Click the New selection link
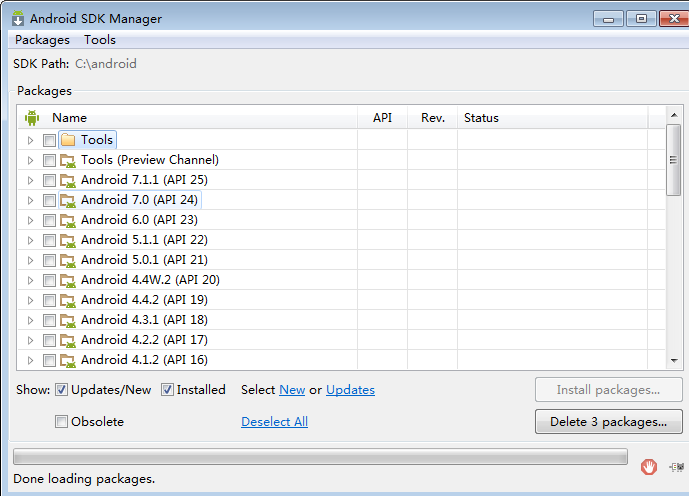 pyautogui.click(x=292, y=390)
